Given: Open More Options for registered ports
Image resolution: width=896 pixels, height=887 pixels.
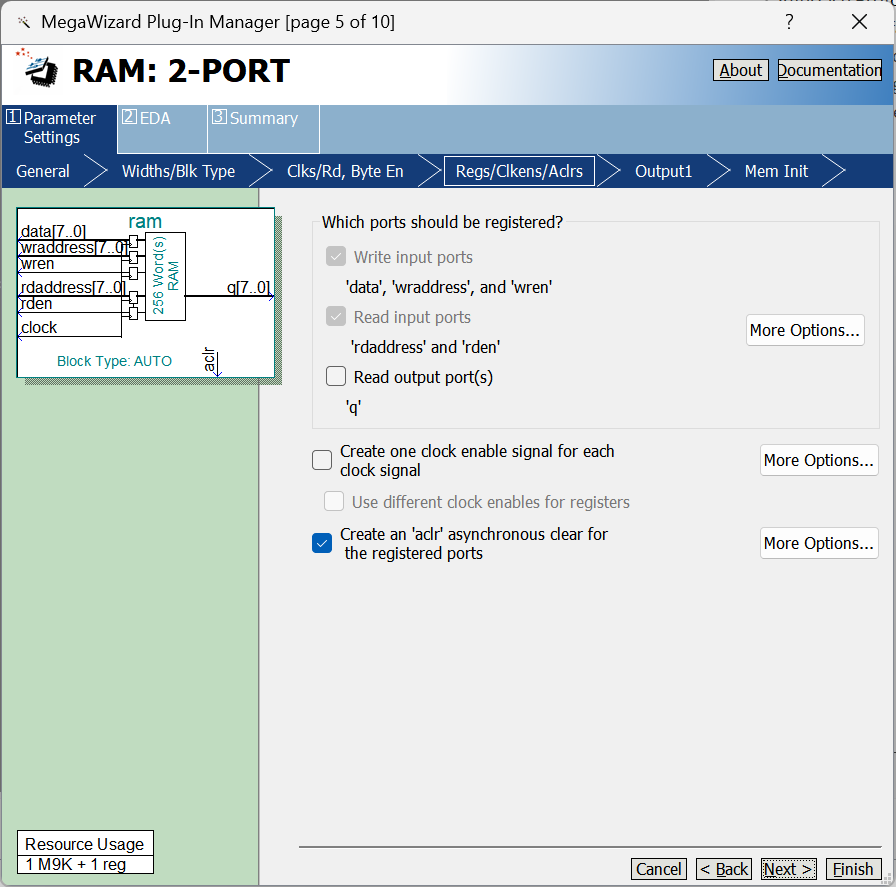Looking at the screenshot, I should (805, 330).
